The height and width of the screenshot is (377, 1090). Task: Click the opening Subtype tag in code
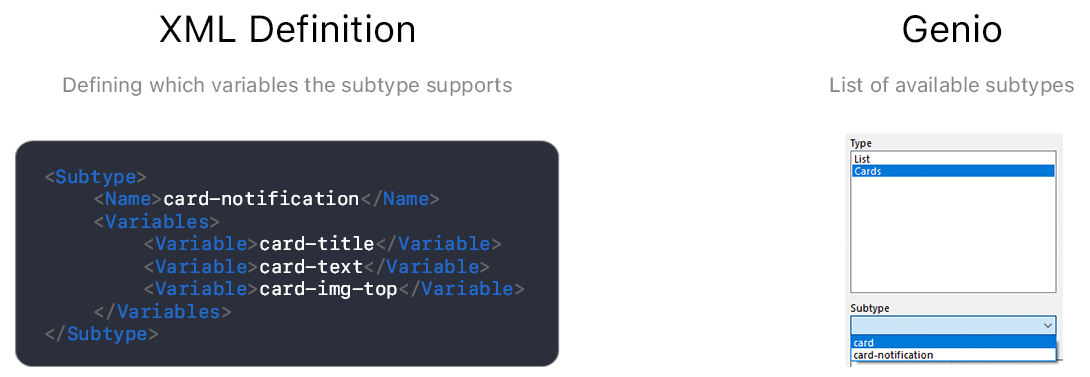coord(96,177)
